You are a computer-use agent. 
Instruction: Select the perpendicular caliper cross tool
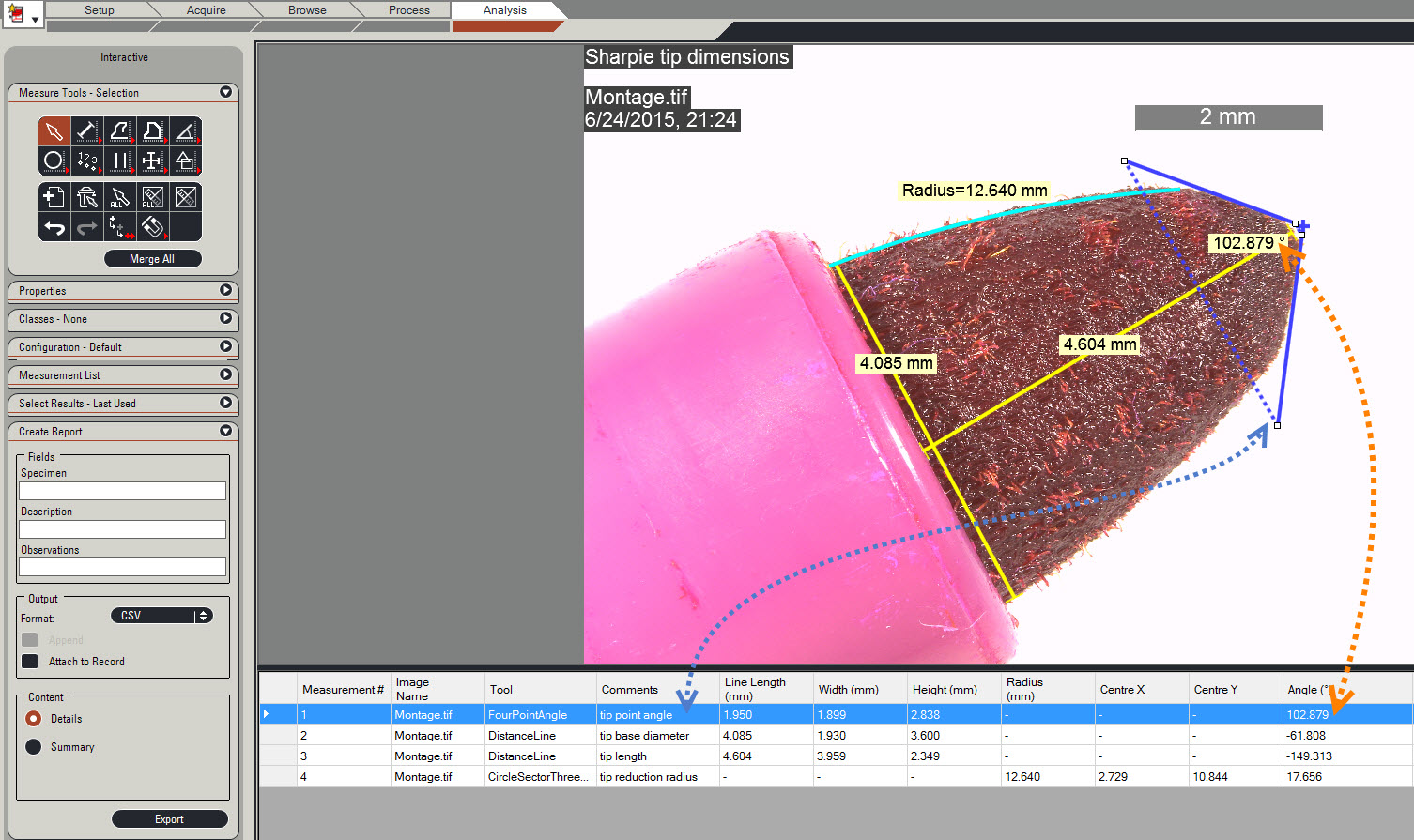(x=153, y=160)
